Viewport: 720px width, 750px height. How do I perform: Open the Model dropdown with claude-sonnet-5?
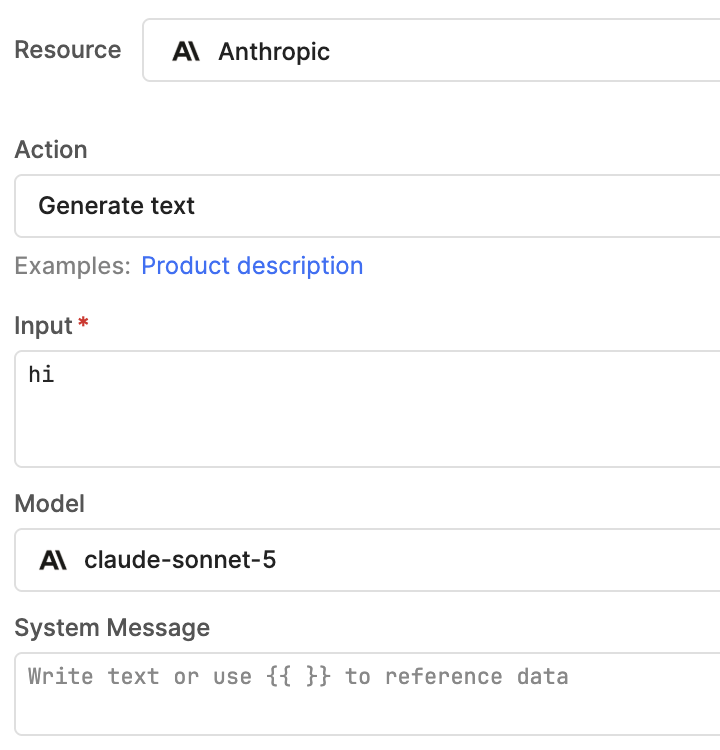tap(367, 560)
